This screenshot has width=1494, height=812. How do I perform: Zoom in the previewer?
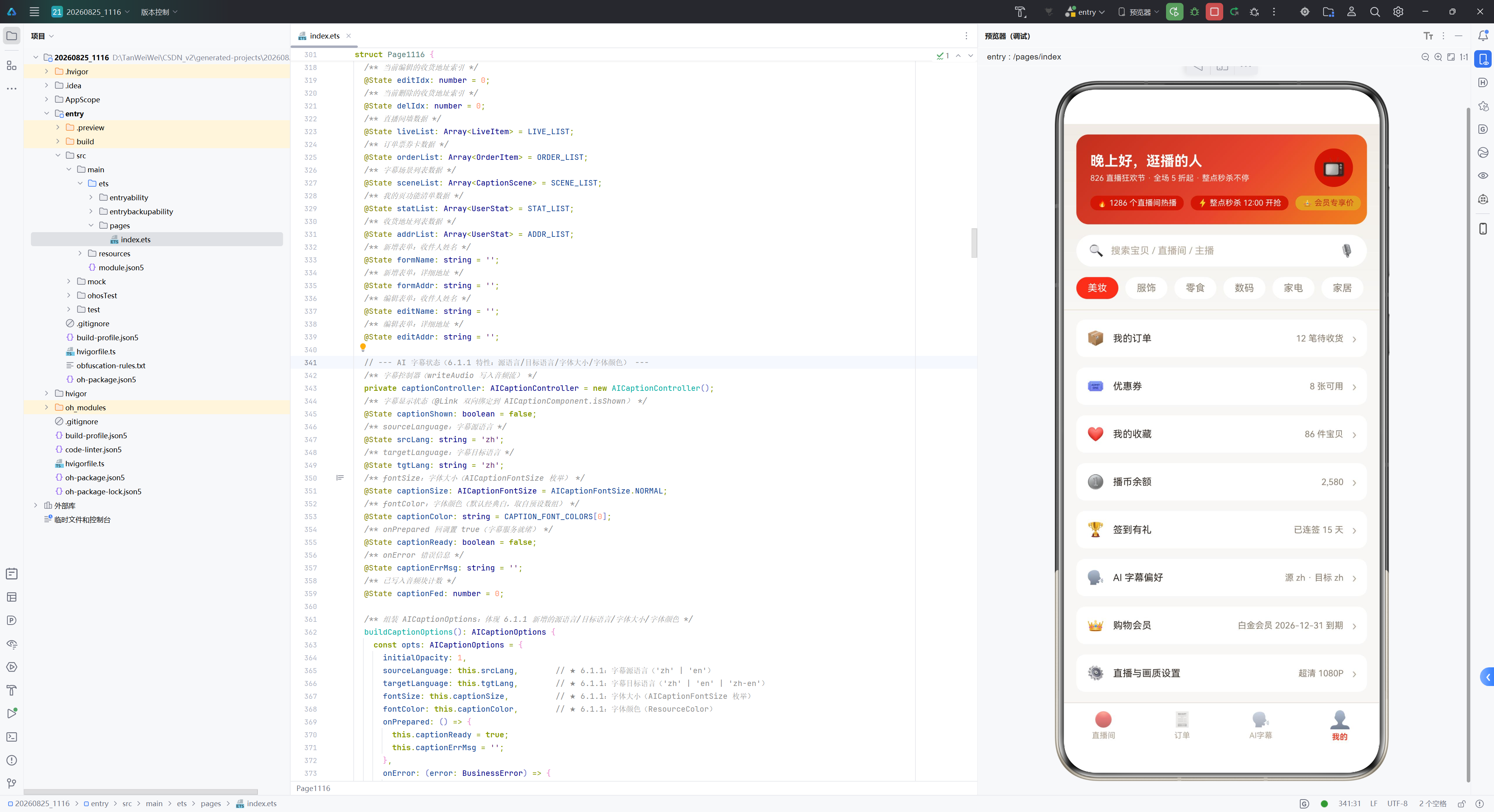[1438, 57]
